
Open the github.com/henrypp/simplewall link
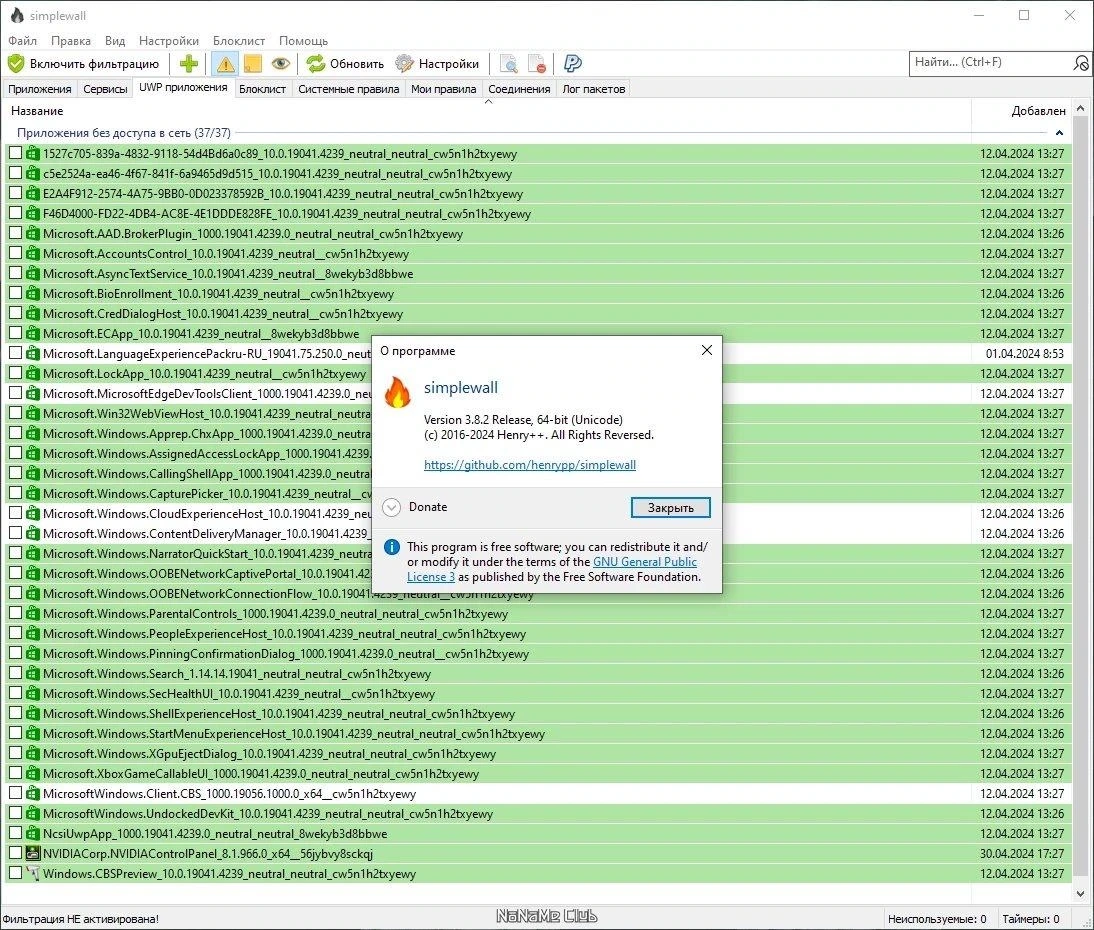coord(530,465)
